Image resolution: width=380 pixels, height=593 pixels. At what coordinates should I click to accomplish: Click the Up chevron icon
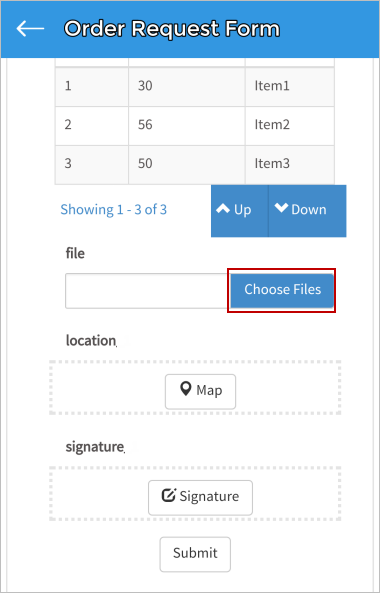[x=223, y=209]
